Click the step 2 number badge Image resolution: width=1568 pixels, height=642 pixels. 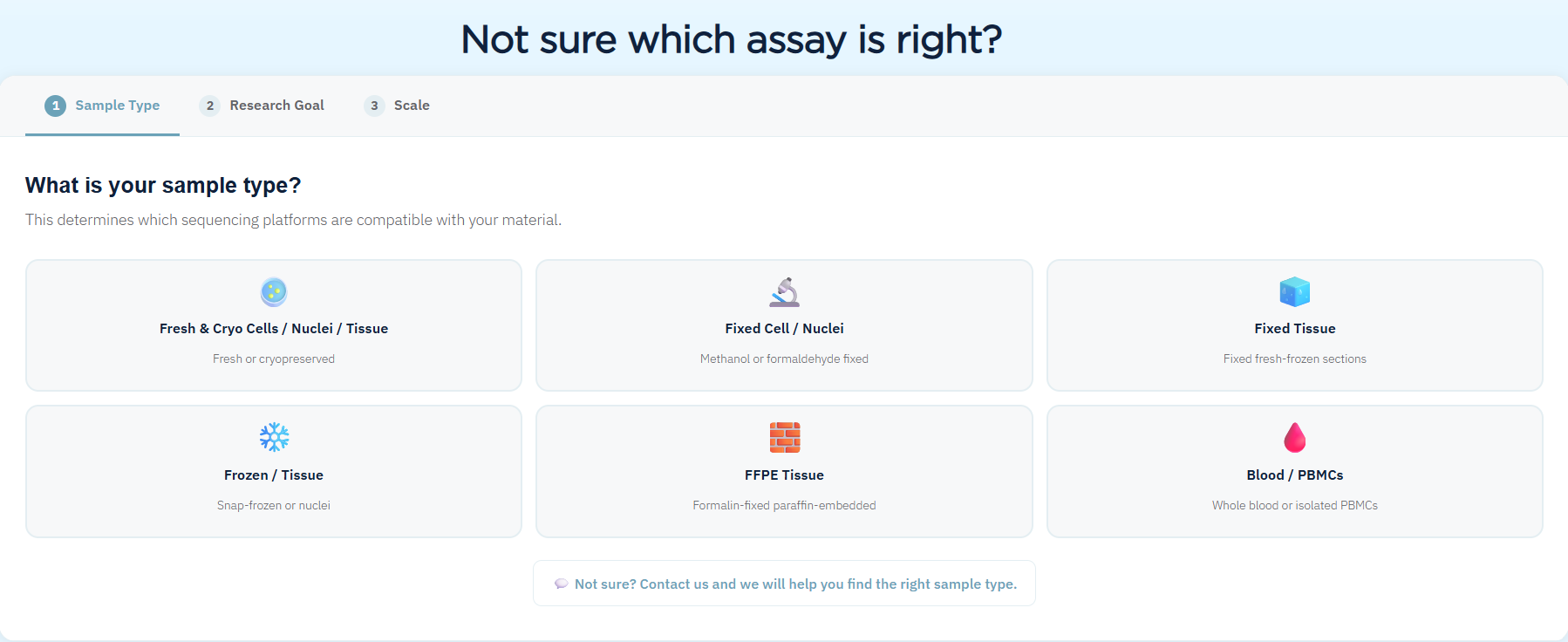pyautogui.click(x=209, y=106)
